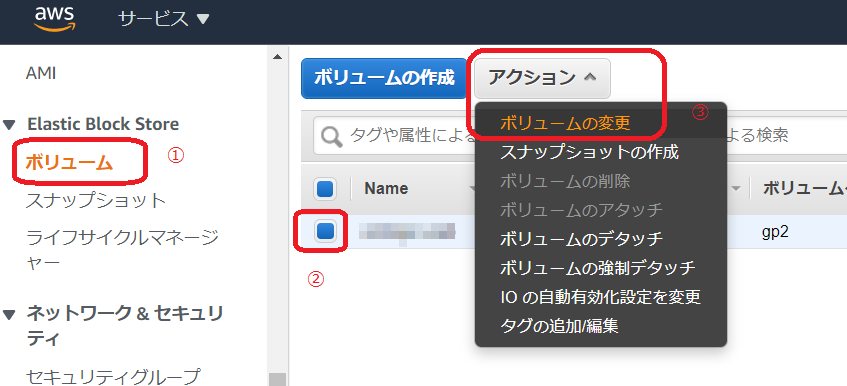This screenshot has width=847, height=386.
Task: Open AMI in the sidebar
Action: click(x=41, y=73)
